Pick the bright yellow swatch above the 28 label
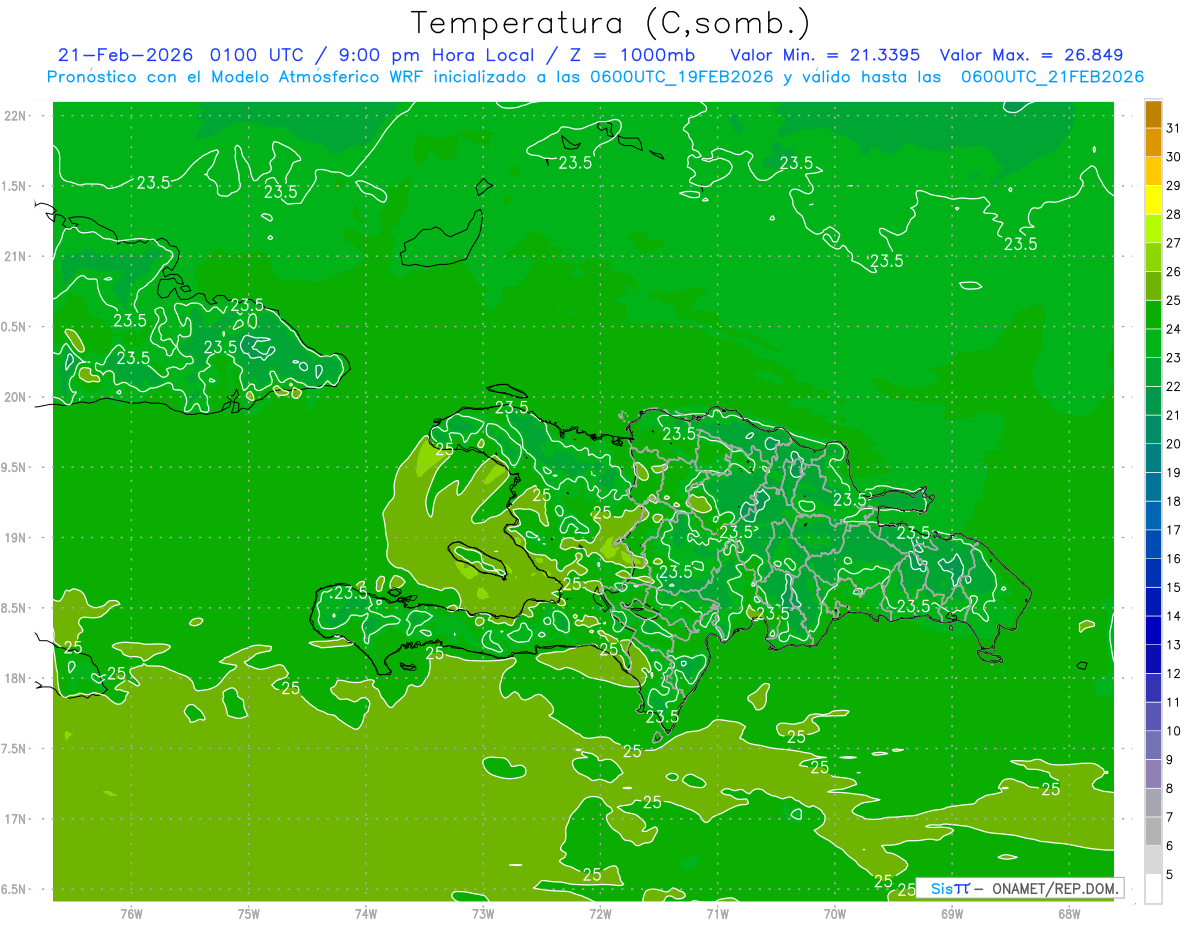This screenshot has height=927, width=1200. 1153,200
